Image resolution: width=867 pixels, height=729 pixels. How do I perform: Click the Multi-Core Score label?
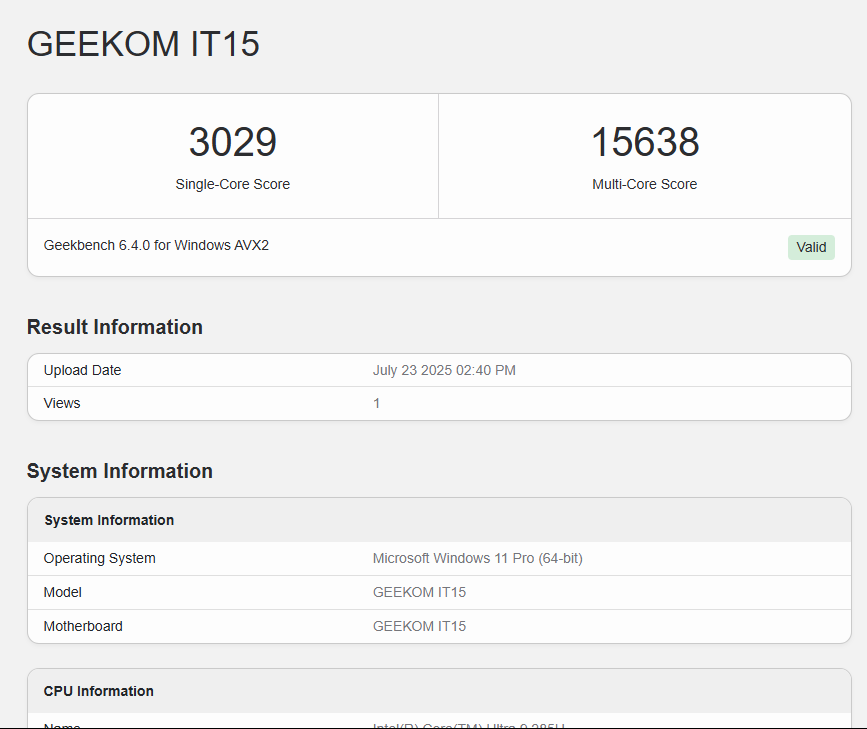pyautogui.click(x=645, y=184)
